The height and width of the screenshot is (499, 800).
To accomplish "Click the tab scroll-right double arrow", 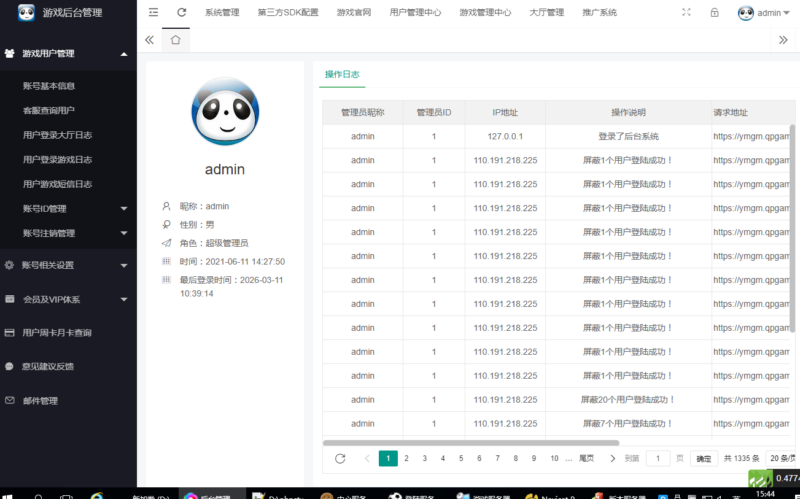I will (783, 40).
